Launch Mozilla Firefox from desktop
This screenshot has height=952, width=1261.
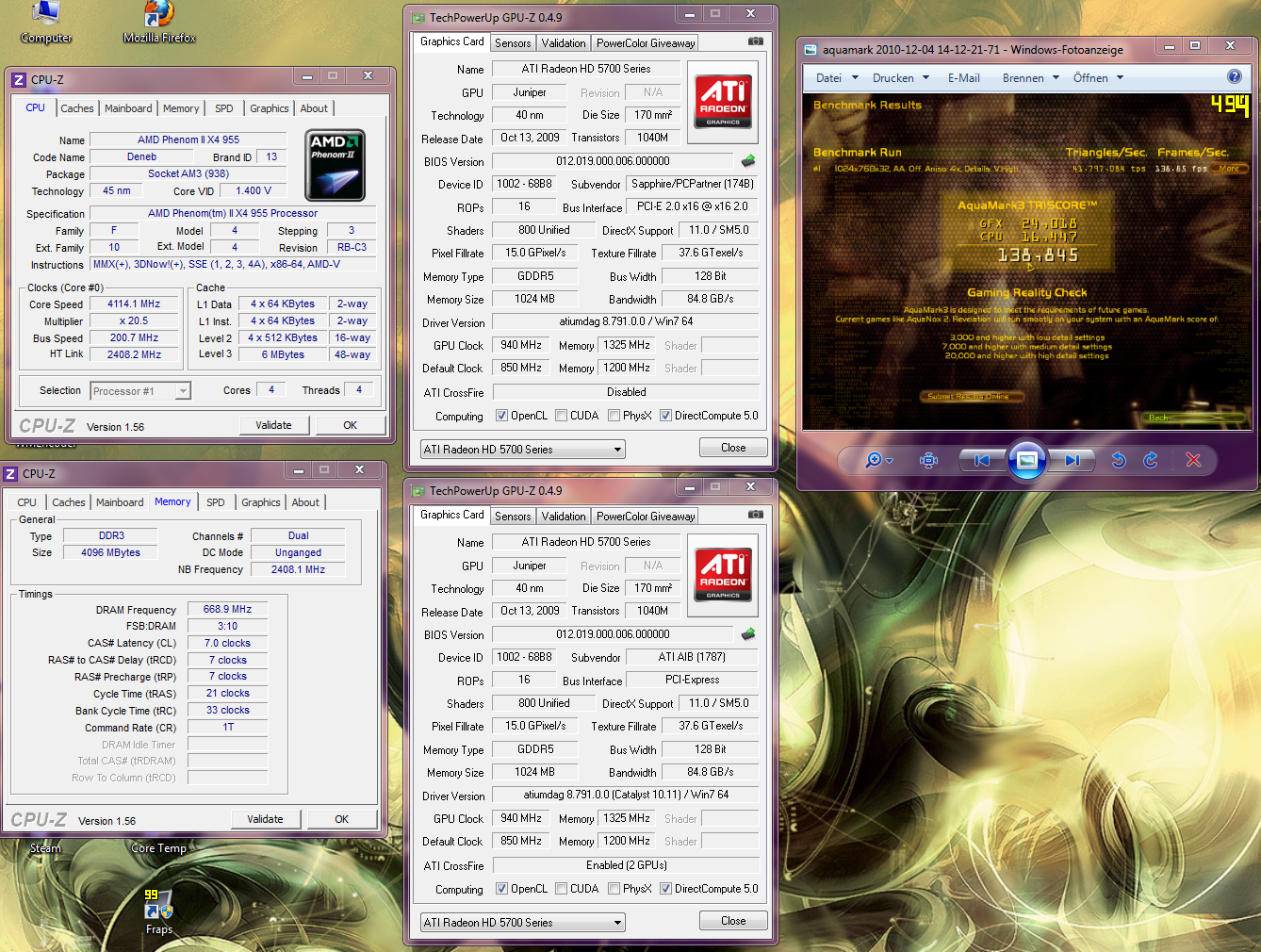tap(159, 23)
